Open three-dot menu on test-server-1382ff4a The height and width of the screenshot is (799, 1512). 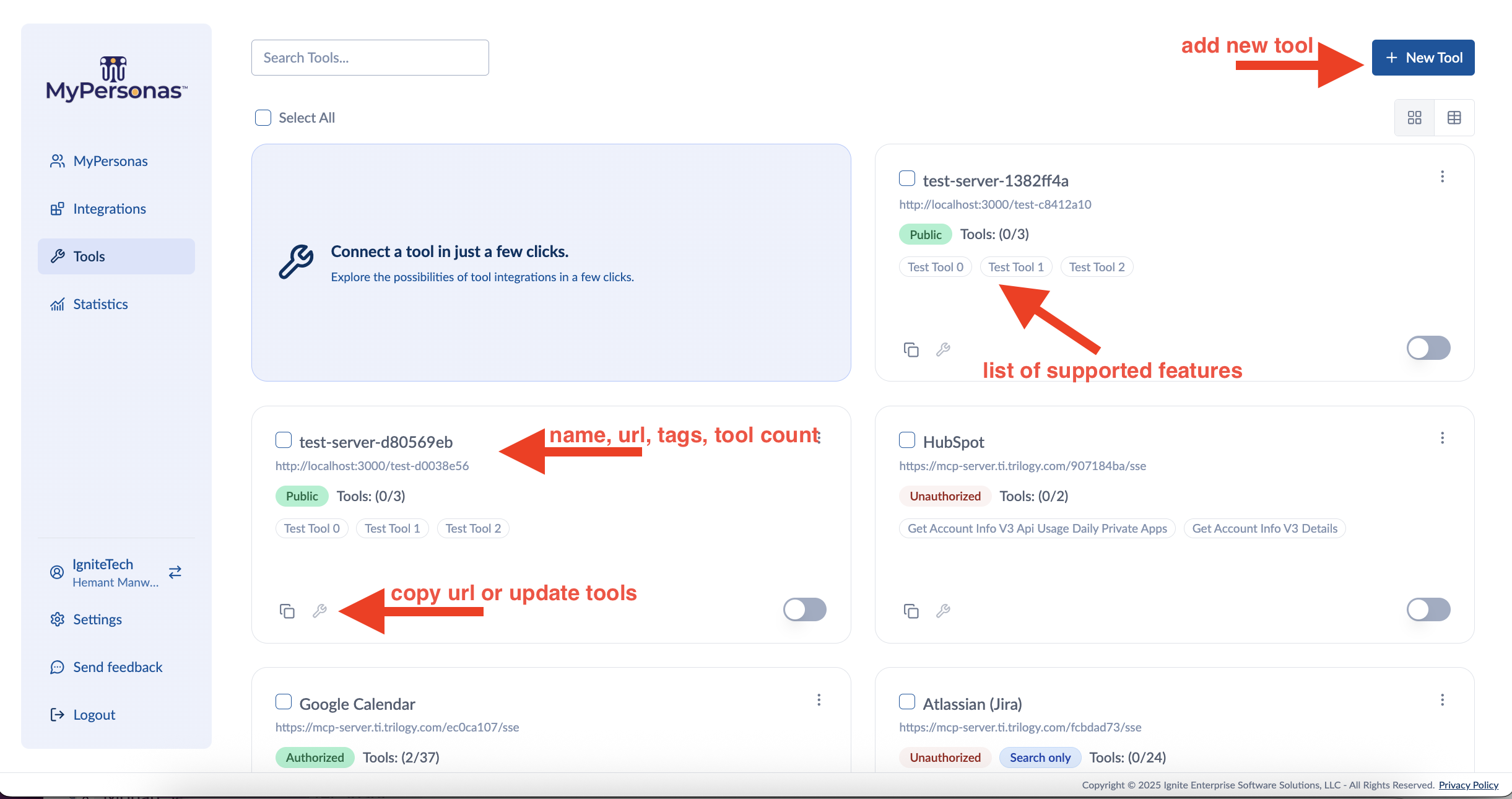click(1443, 177)
